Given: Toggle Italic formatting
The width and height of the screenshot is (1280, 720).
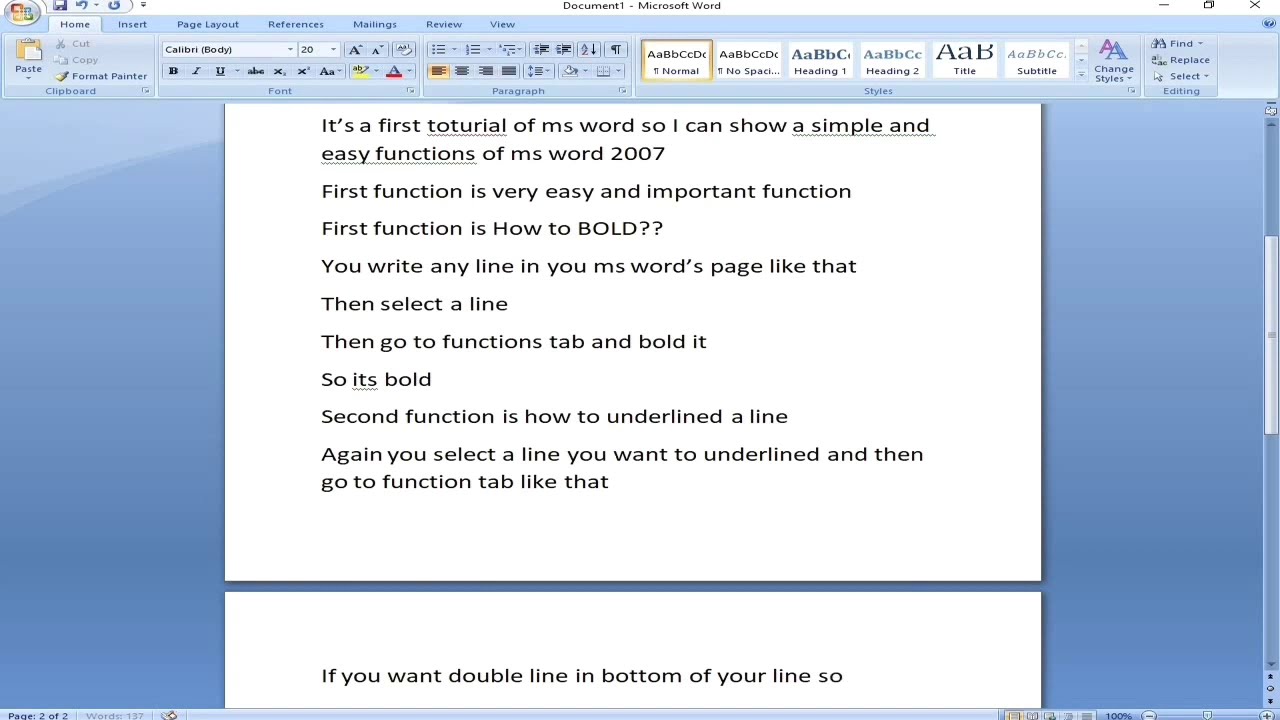Looking at the screenshot, I should tap(196, 71).
